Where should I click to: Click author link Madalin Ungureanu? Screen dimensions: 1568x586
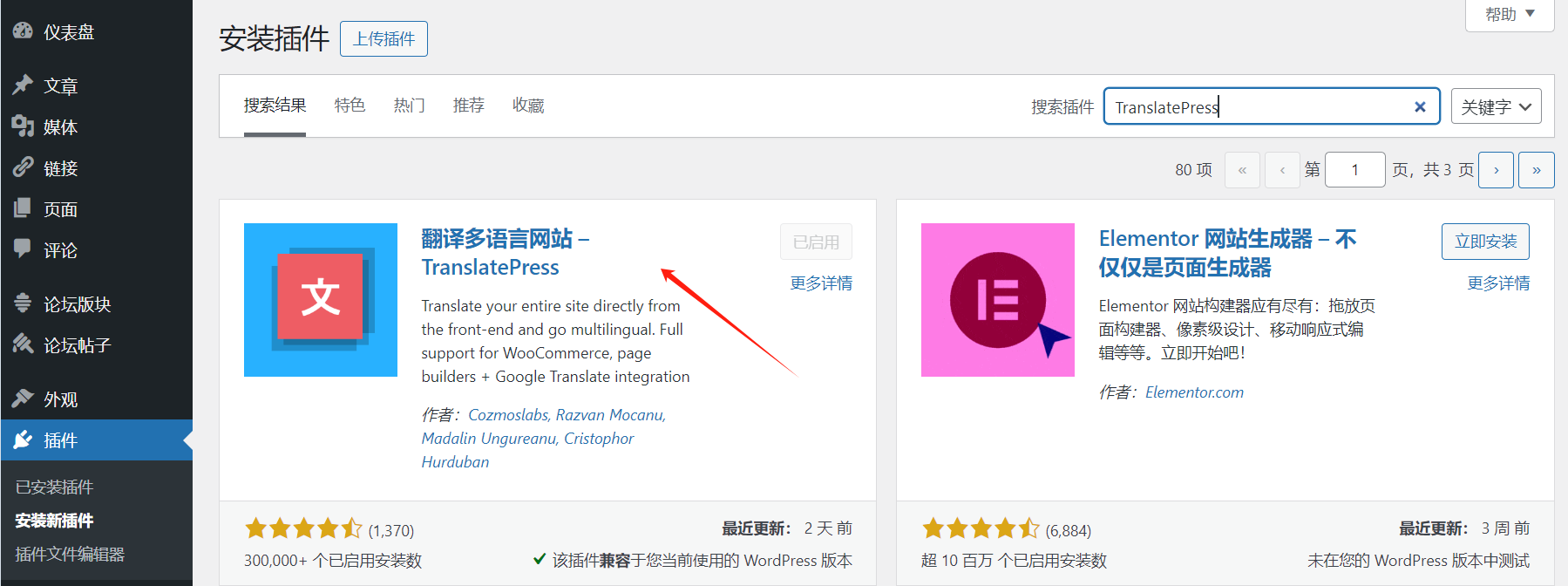(x=489, y=439)
